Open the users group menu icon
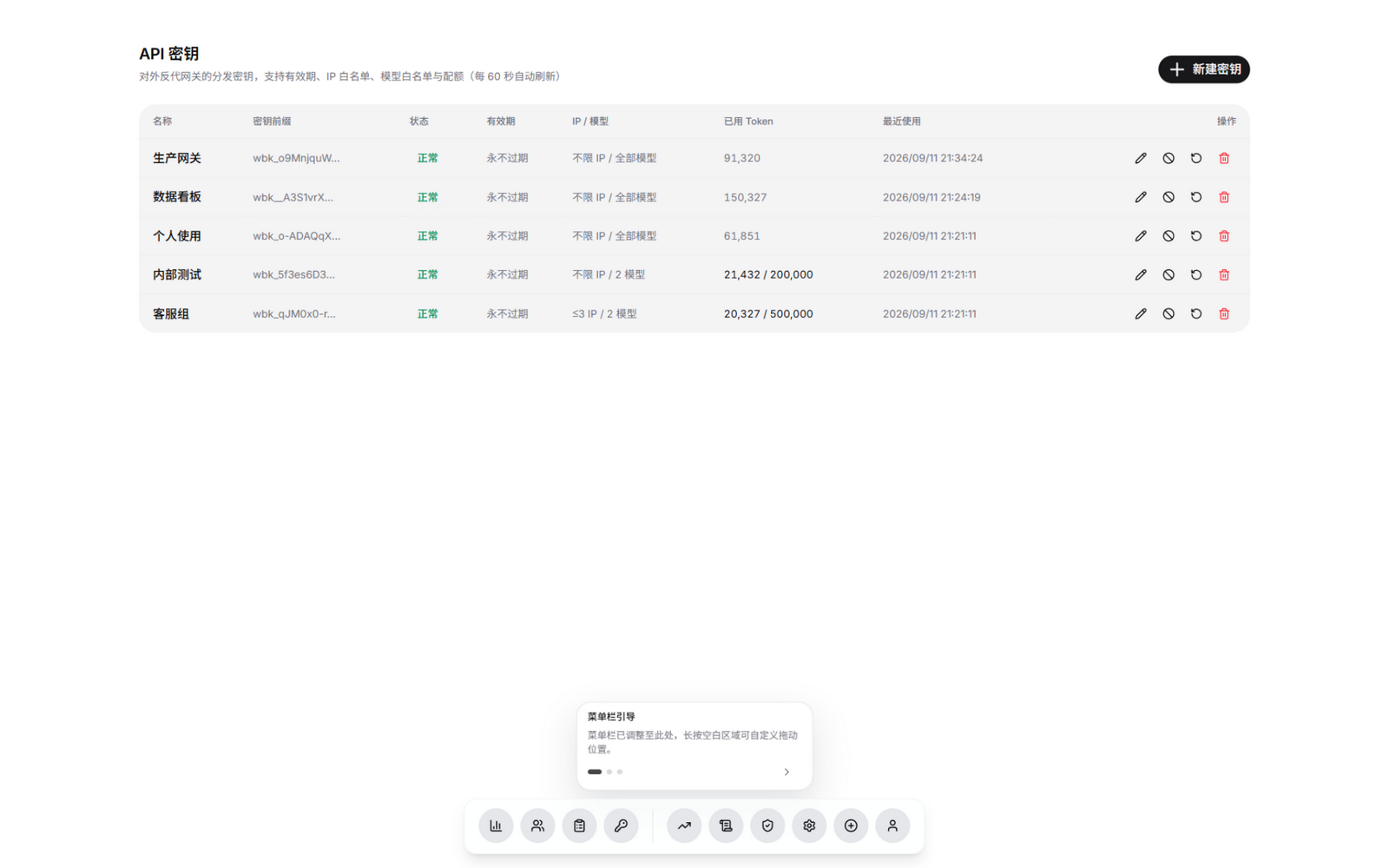 click(x=537, y=825)
